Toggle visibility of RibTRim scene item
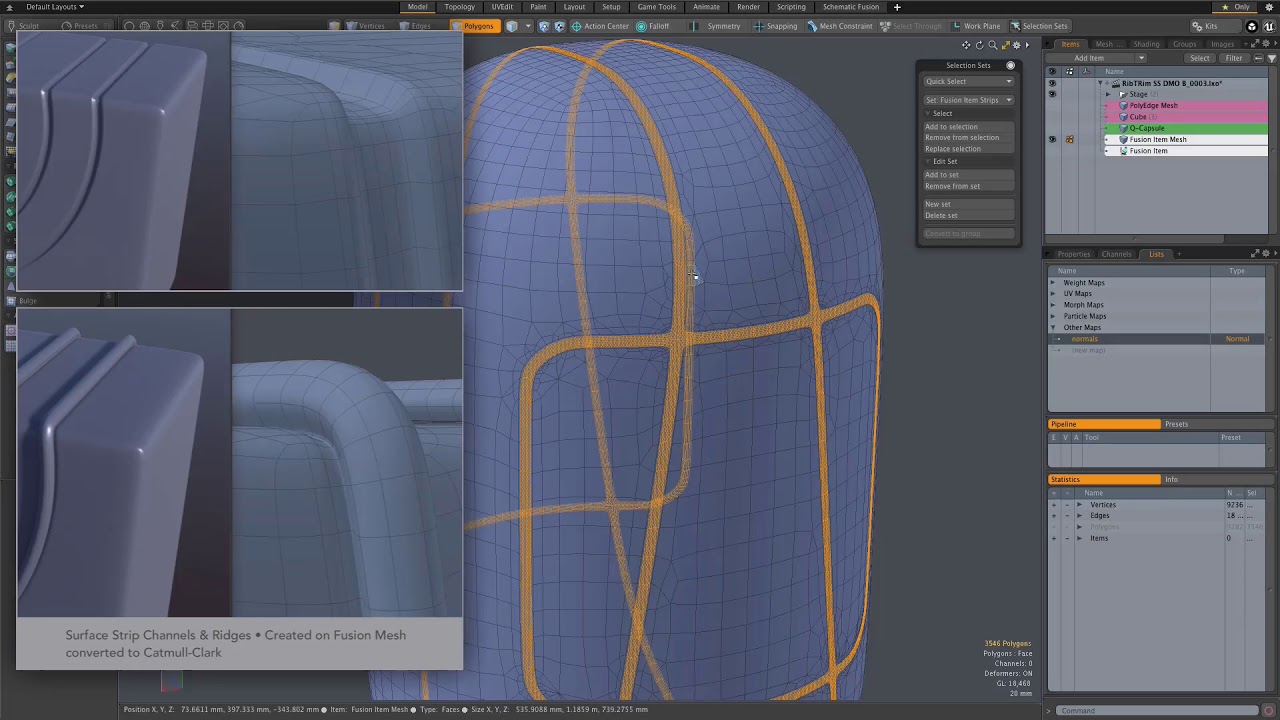Image resolution: width=1280 pixels, height=720 pixels. tap(1051, 83)
